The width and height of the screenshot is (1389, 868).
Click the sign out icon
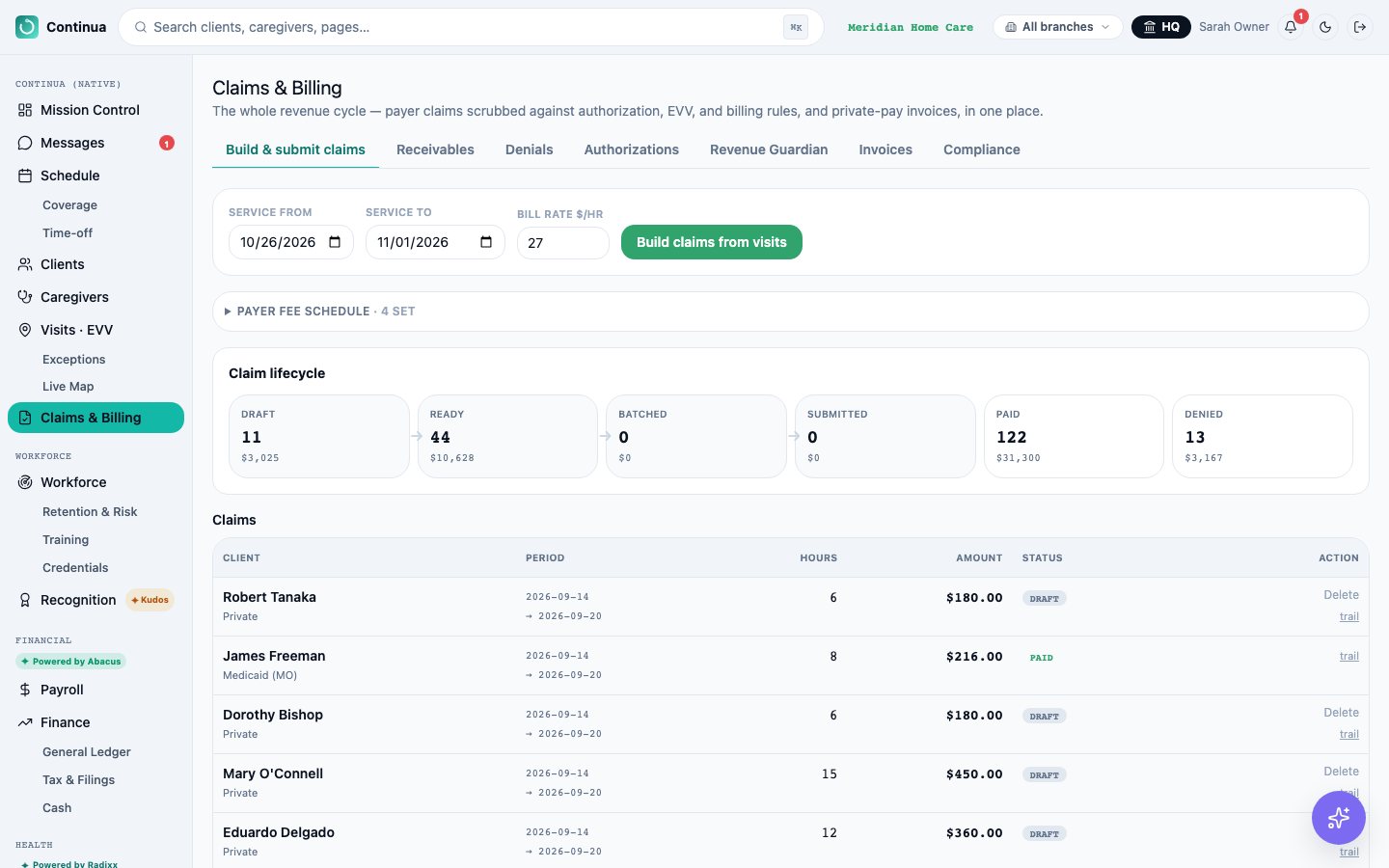[x=1360, y=27]
